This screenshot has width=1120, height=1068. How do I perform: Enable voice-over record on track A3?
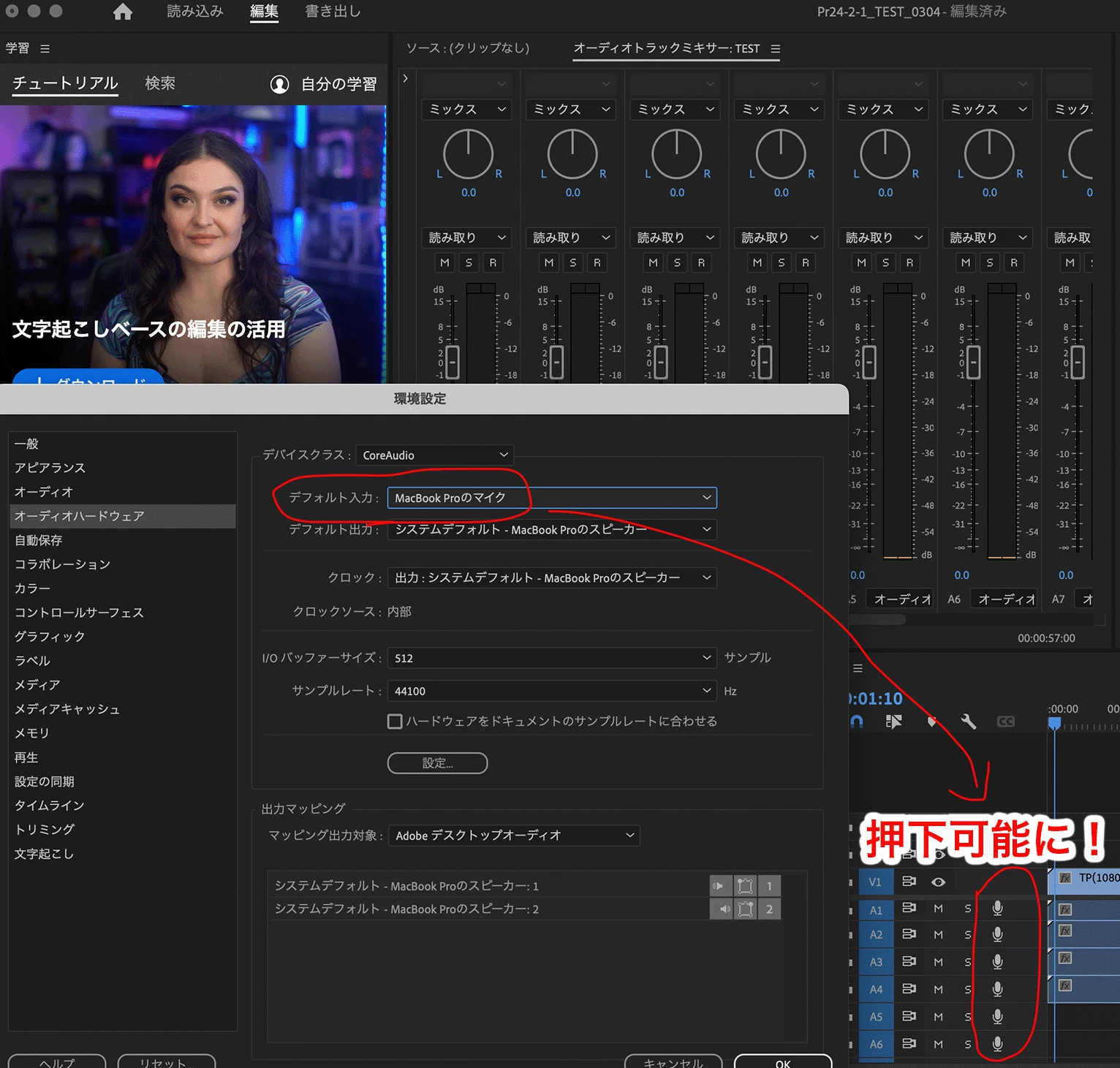(x=997, y=962)
